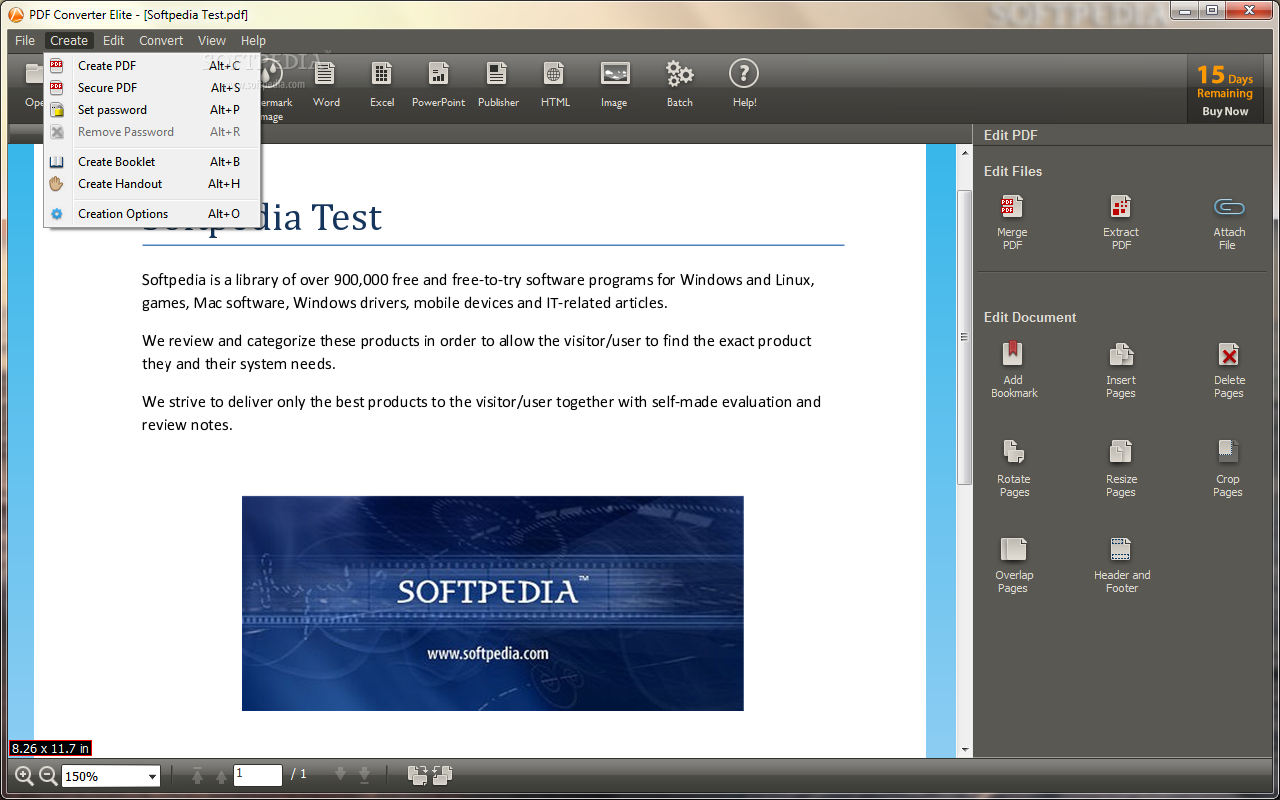Viewport: 1280px width, 800px height.
Task: Open Creation Options from the menu
Action: pyautogui.click(x=152, y=214)
